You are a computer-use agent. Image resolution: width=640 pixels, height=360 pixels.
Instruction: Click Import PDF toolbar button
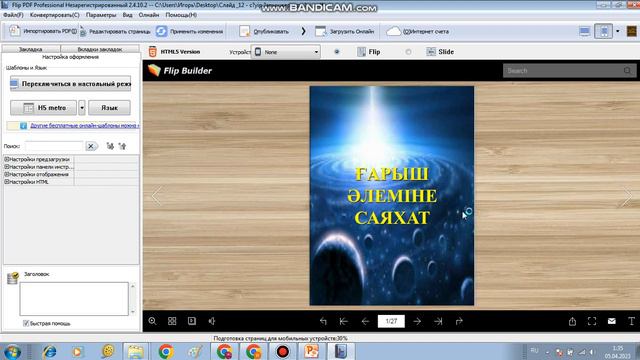point(43,31)
